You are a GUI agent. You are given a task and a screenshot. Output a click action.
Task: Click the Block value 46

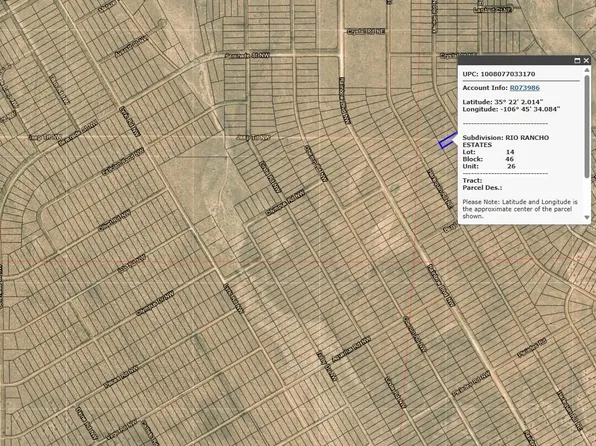510,159
